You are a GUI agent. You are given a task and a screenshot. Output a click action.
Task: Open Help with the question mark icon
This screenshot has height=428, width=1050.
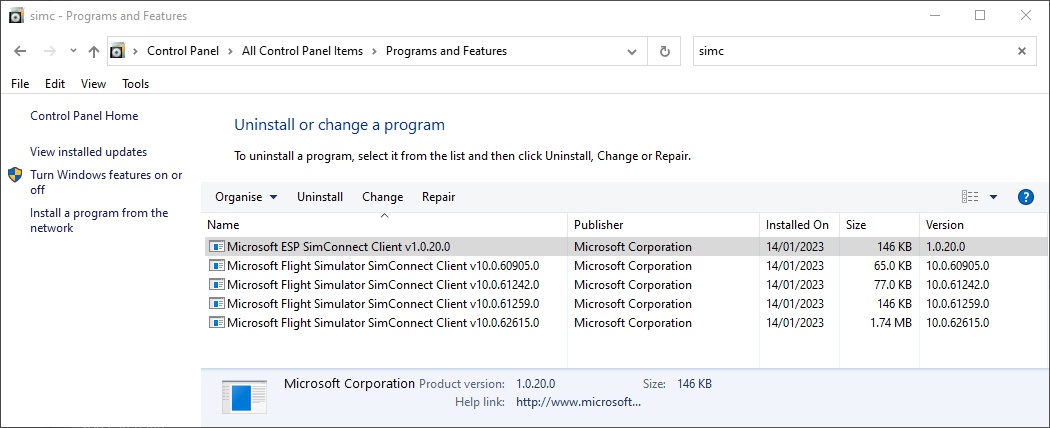click(1025, 197)
